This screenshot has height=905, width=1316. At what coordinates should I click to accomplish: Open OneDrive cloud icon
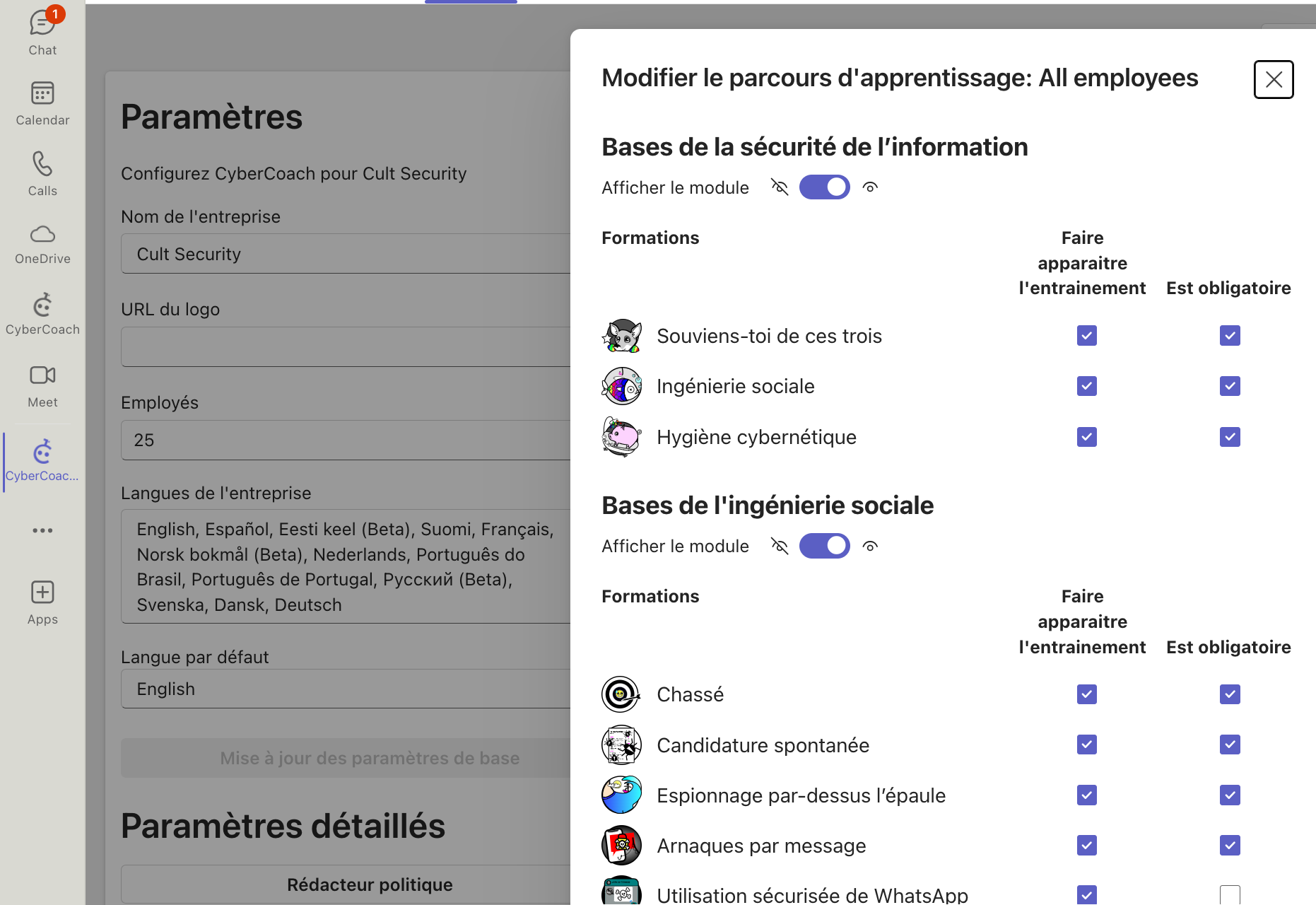[x=42, y=243]
